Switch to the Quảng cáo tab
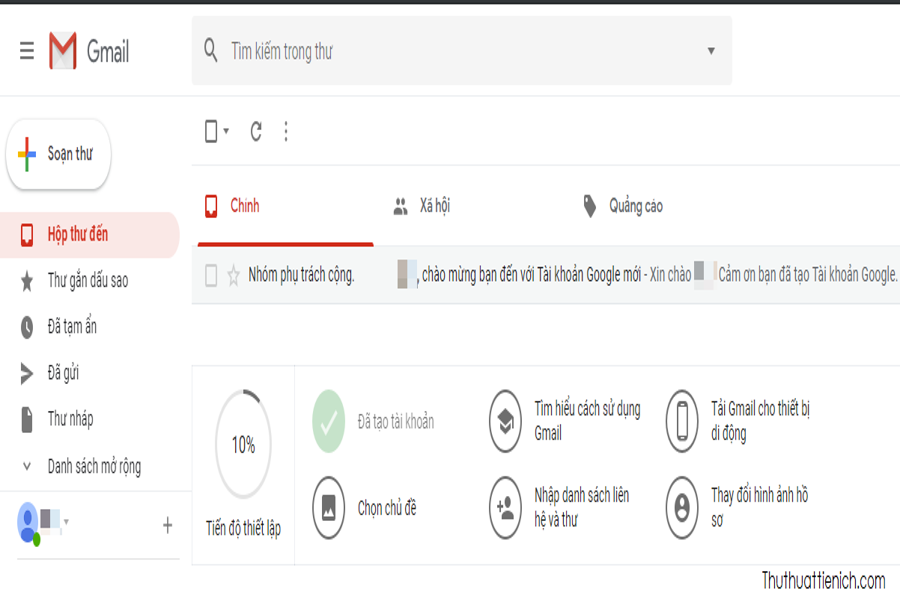Image resolution: width=900 pixels, height=603 pixels. tap(624, 206)
